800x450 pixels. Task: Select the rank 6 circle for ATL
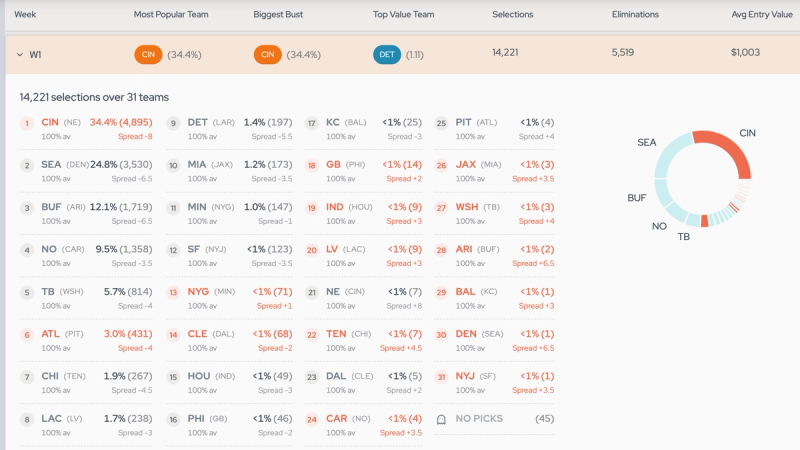point(27,335)
